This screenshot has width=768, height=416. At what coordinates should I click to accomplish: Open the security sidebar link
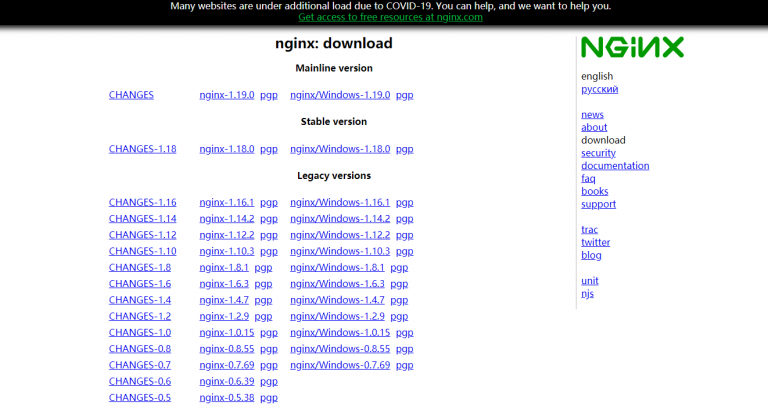598,153
